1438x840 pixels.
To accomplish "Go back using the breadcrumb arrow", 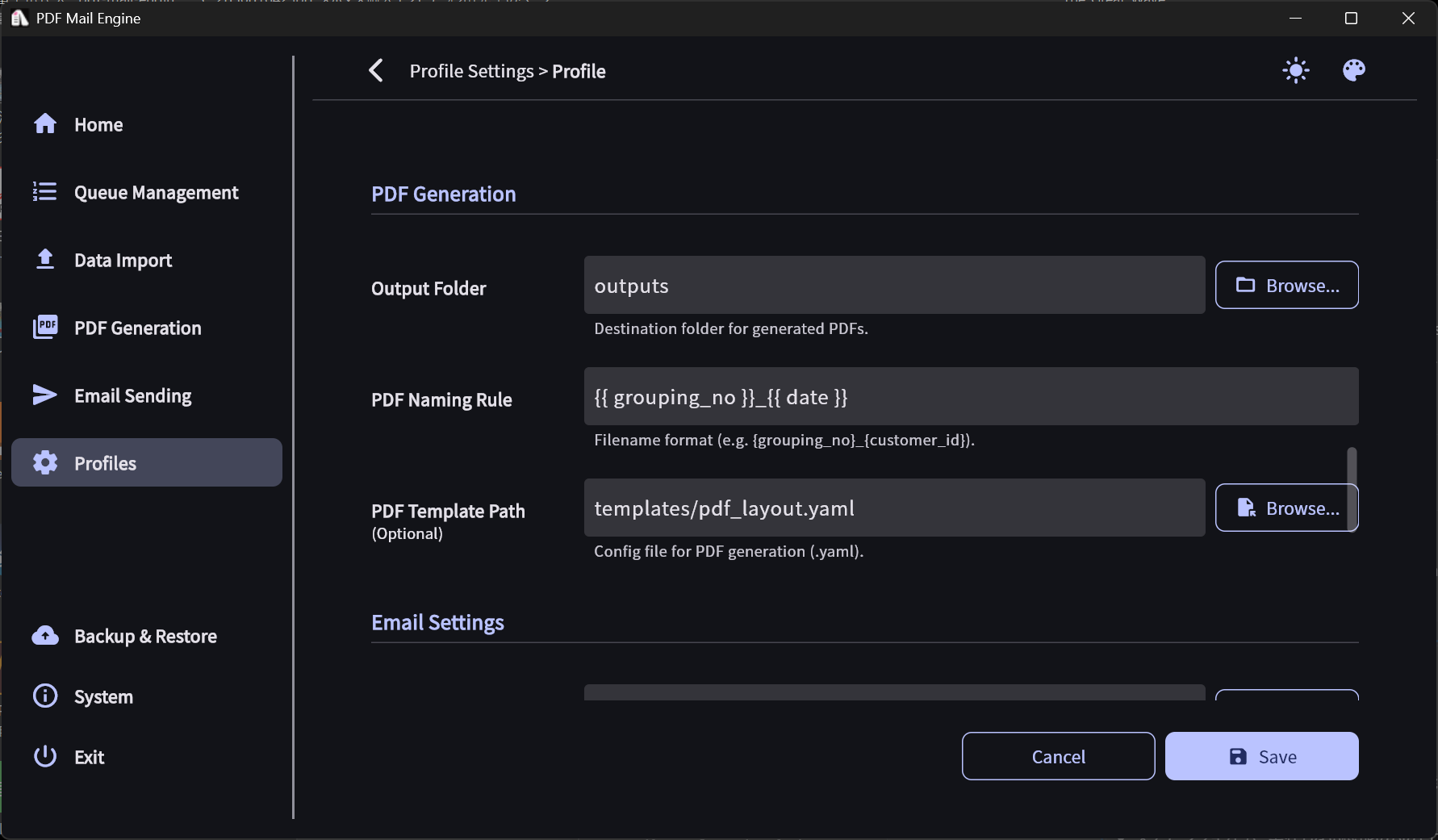I will 374,70.
